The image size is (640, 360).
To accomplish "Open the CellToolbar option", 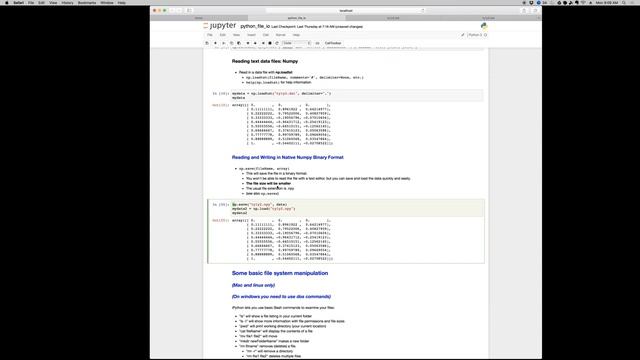I will coord(333,43).
